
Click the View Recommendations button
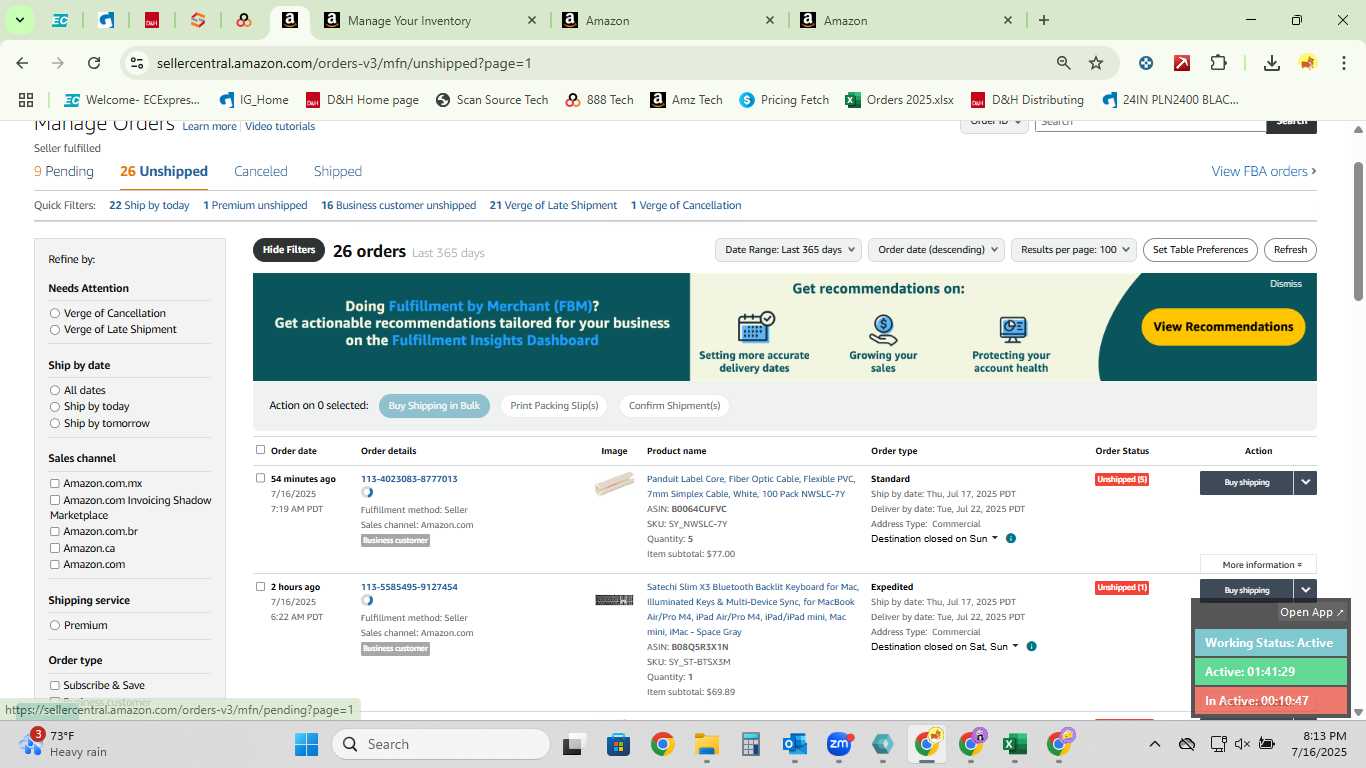coord(1223,327)
